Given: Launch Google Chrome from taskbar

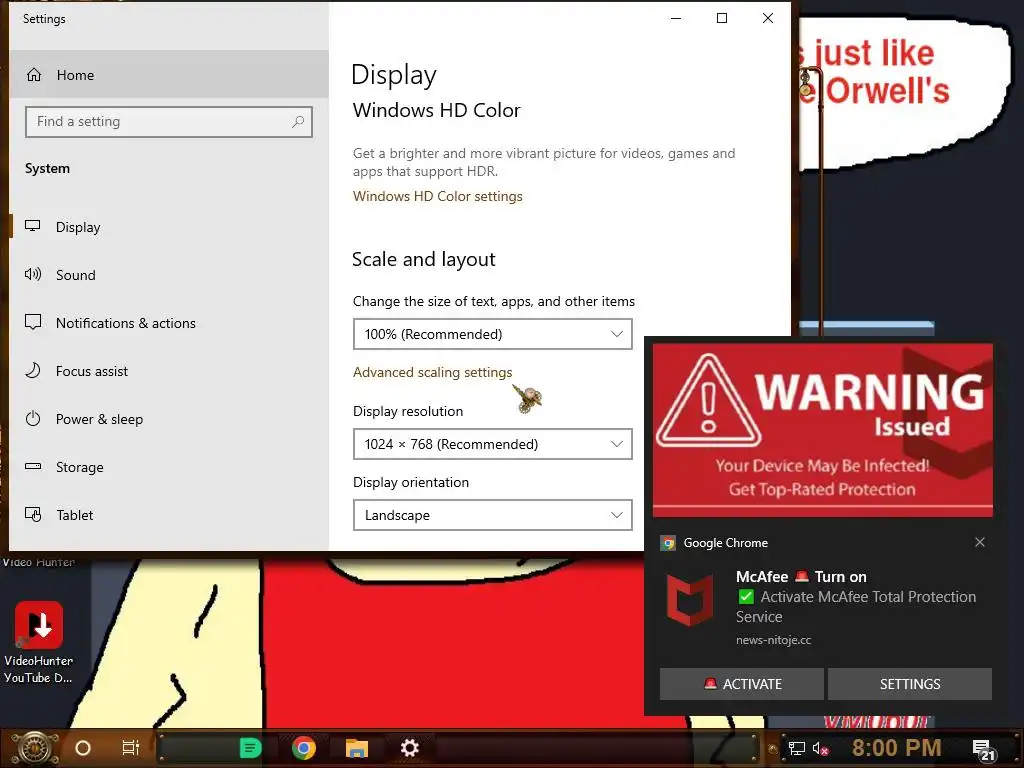Looking at the screenshot, I should 304,748.
